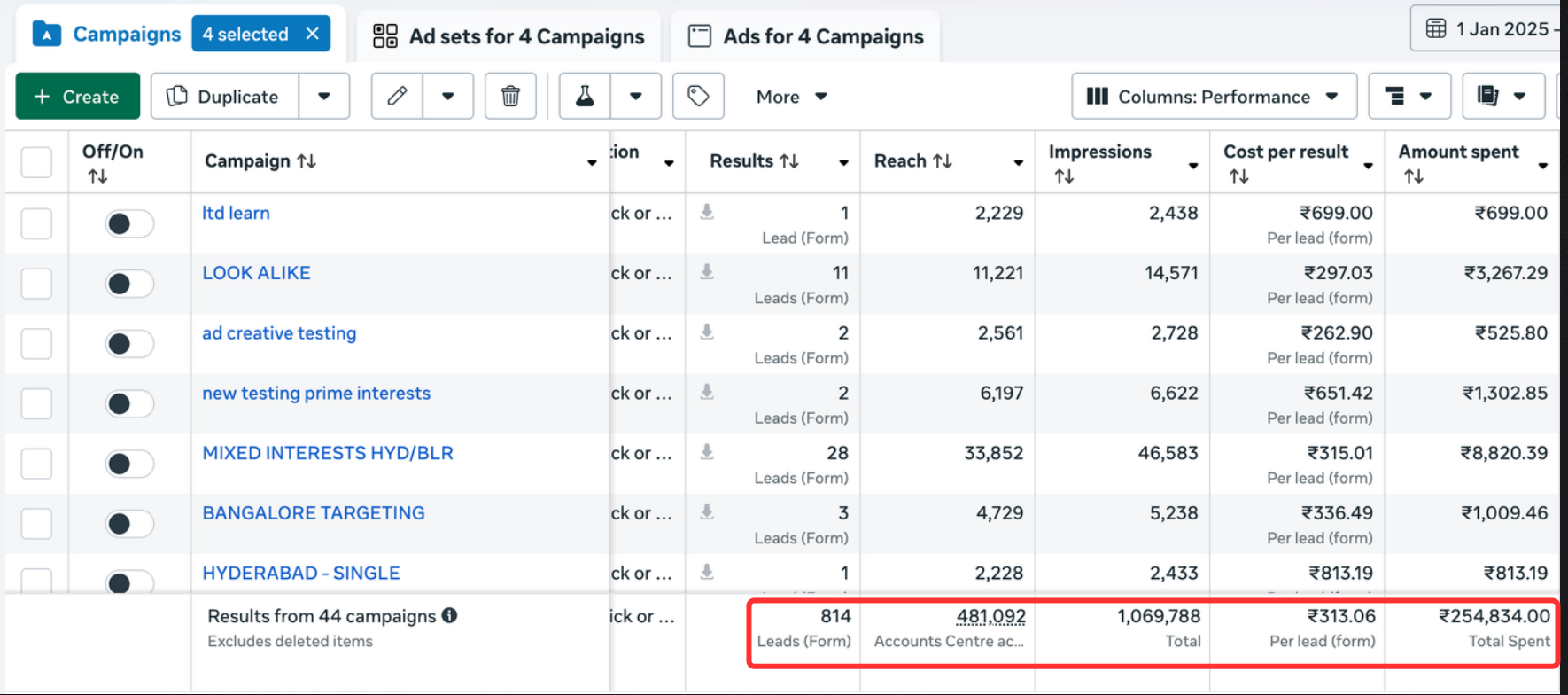Sort by the Campaign column arrows
Image resolution: width=1568 pixels, height=695 pixels.
(307, 161)
